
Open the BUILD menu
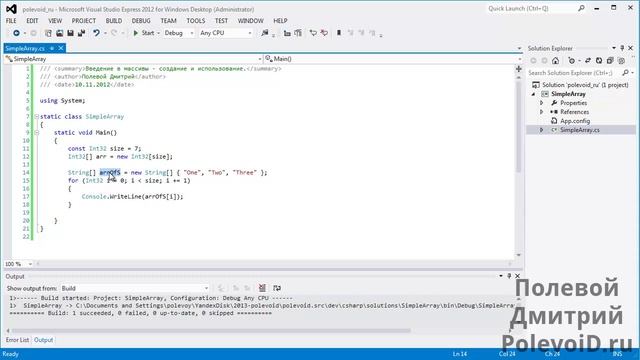click(x=113, y=21)
